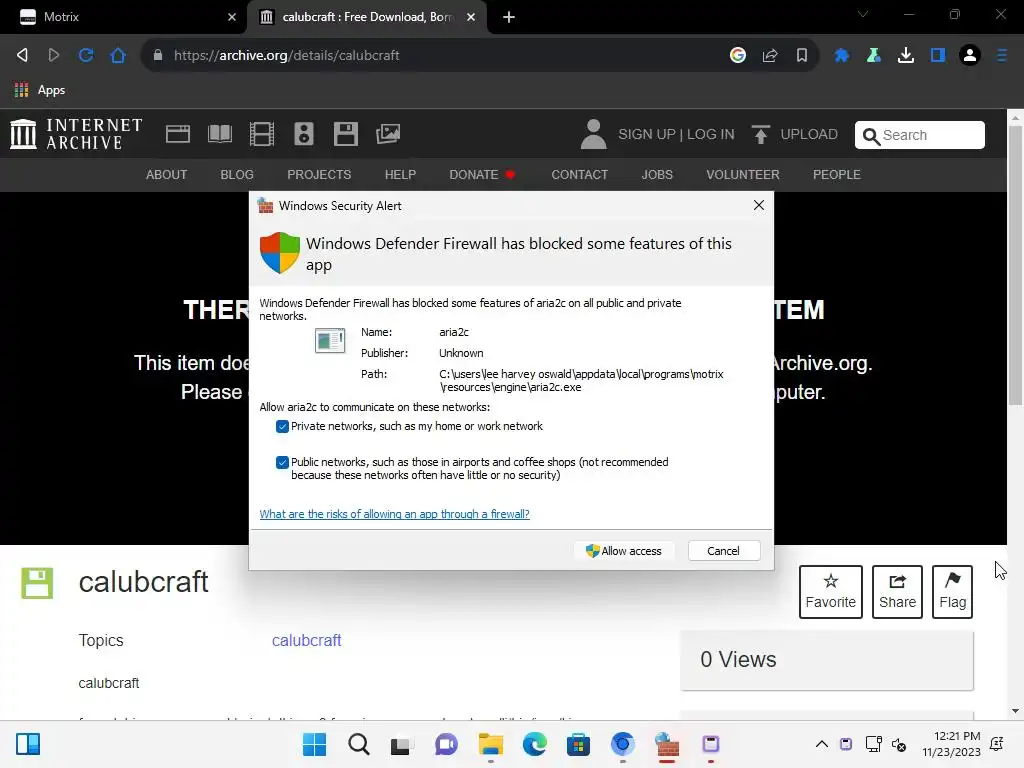Open the extensions puzzle icon
The height and width of the screenshot is (768, 1024).
842,56
